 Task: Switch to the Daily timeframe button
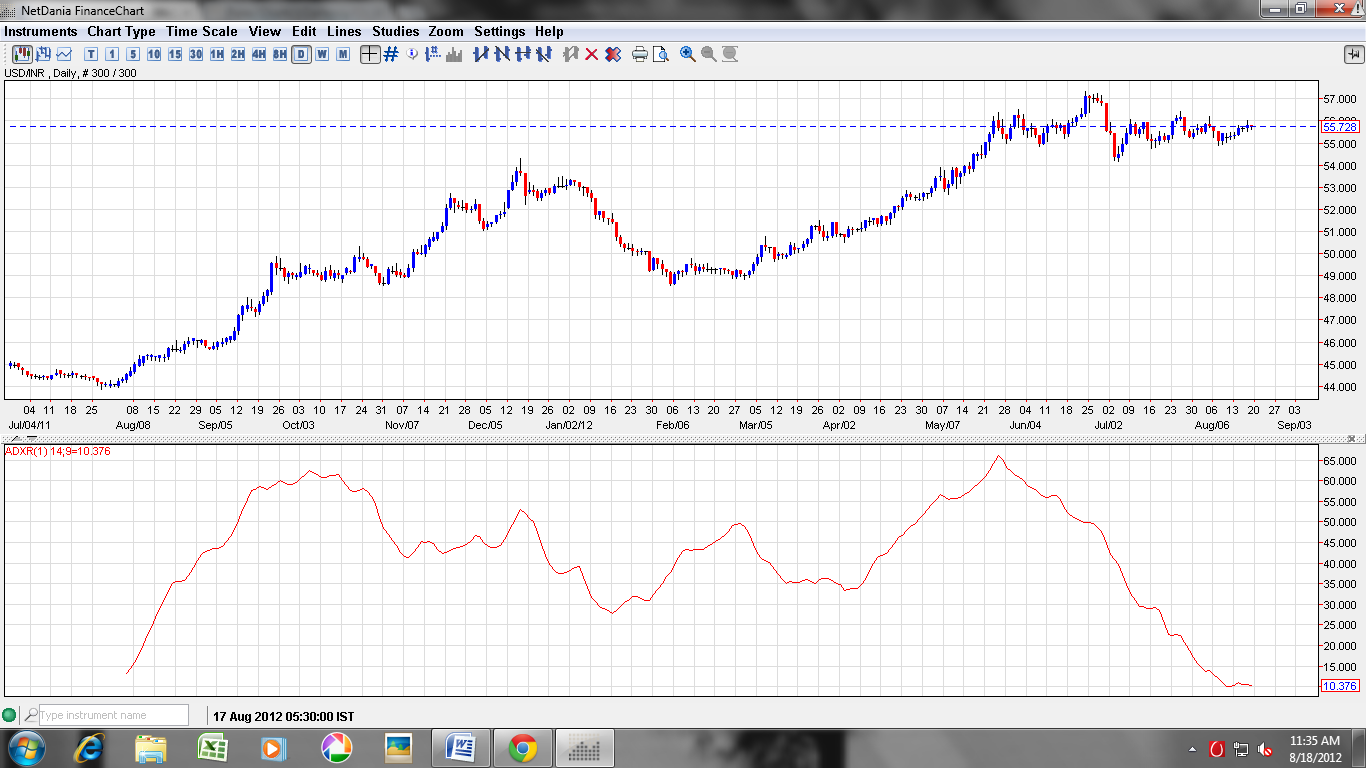[x=300, y=55]
